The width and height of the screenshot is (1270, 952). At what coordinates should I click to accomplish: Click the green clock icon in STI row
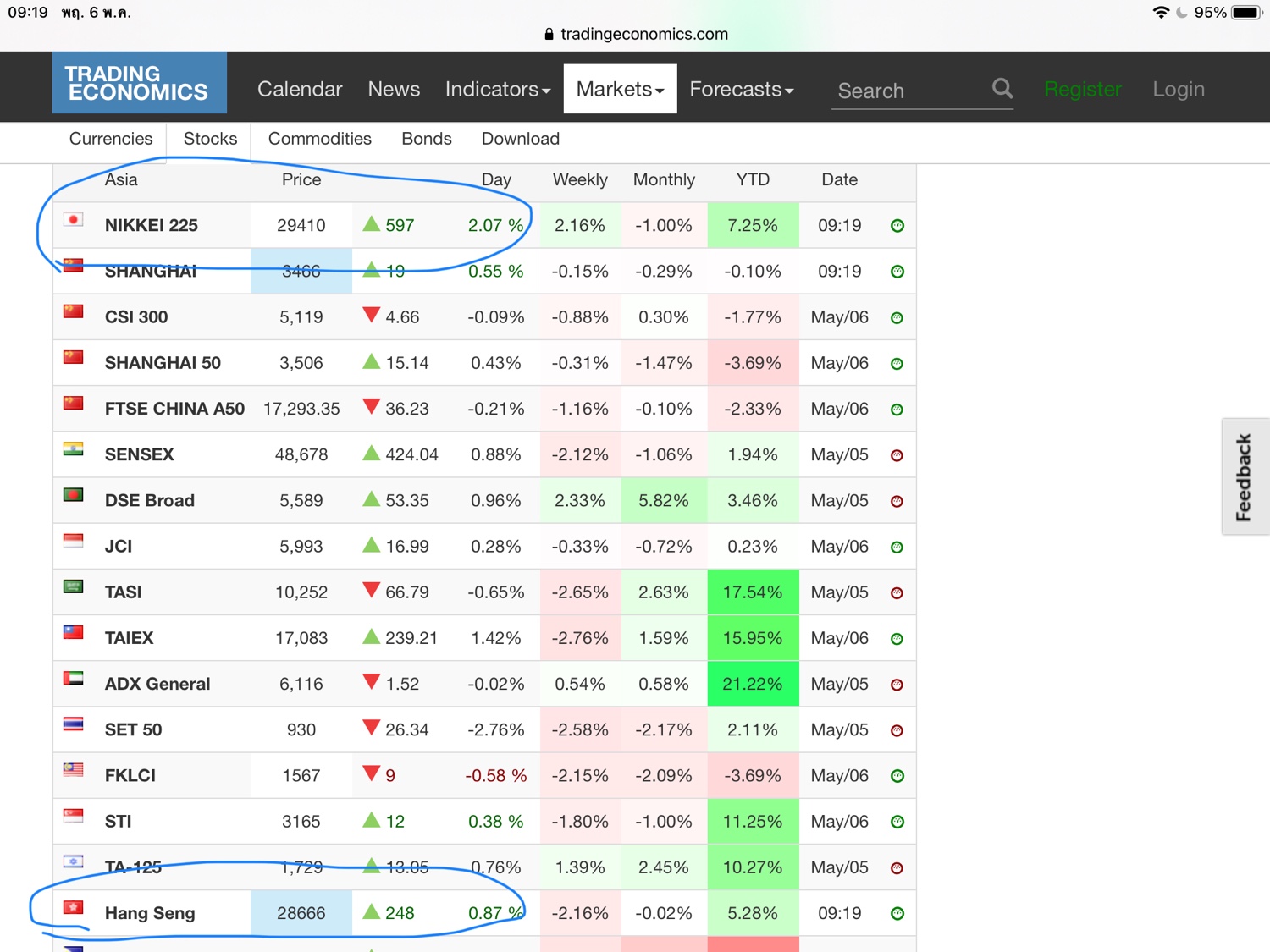[897, 822]
